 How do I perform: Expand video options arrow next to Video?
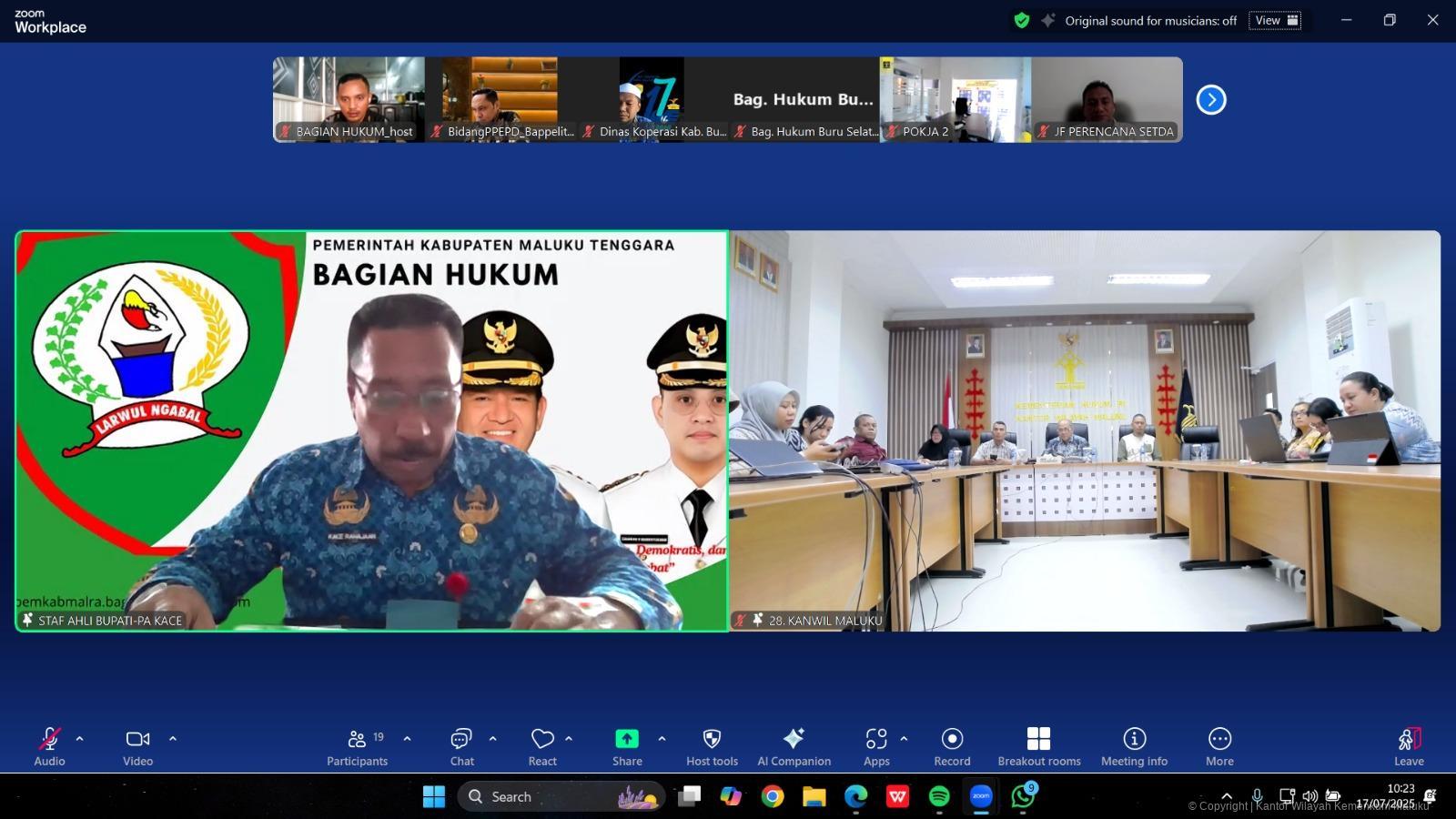(173, 739)
